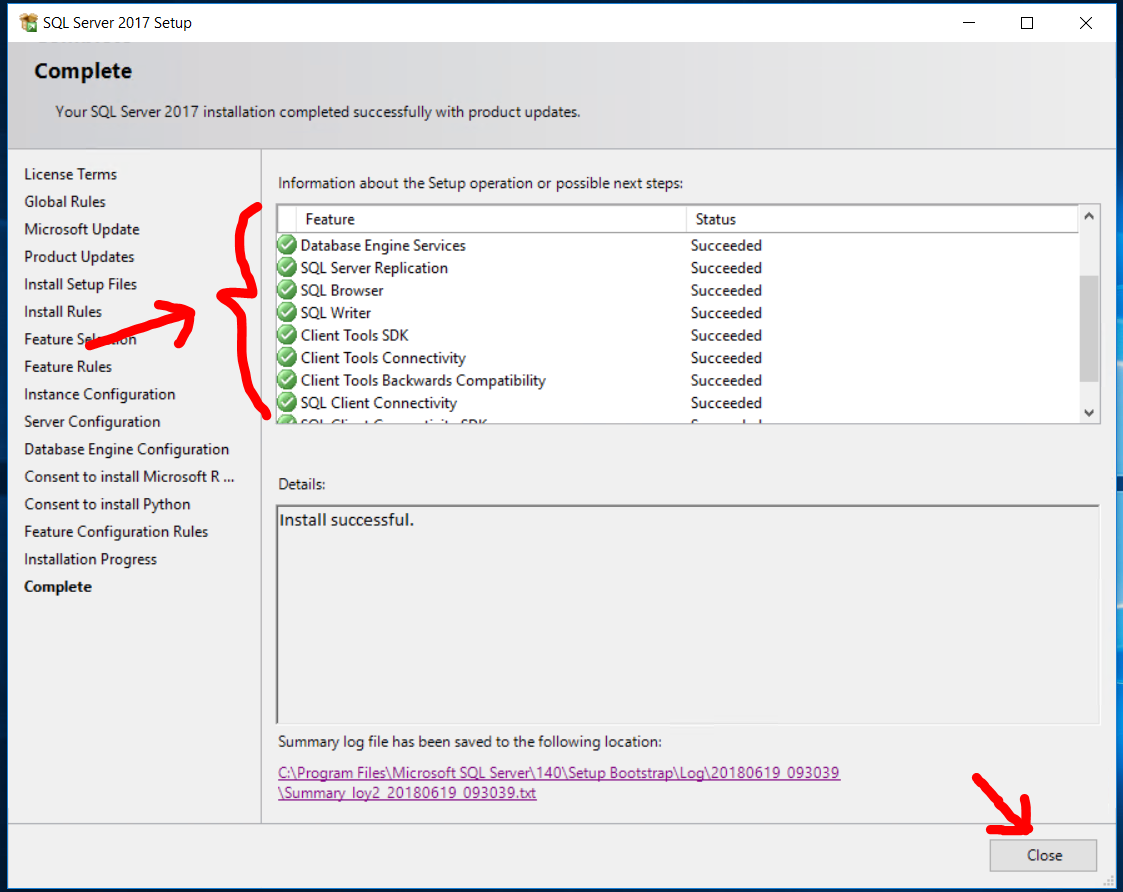Click Server Configuration step
Image resolution: width=1123 pixels, height=892 pixels.
[x=92, y=421]
